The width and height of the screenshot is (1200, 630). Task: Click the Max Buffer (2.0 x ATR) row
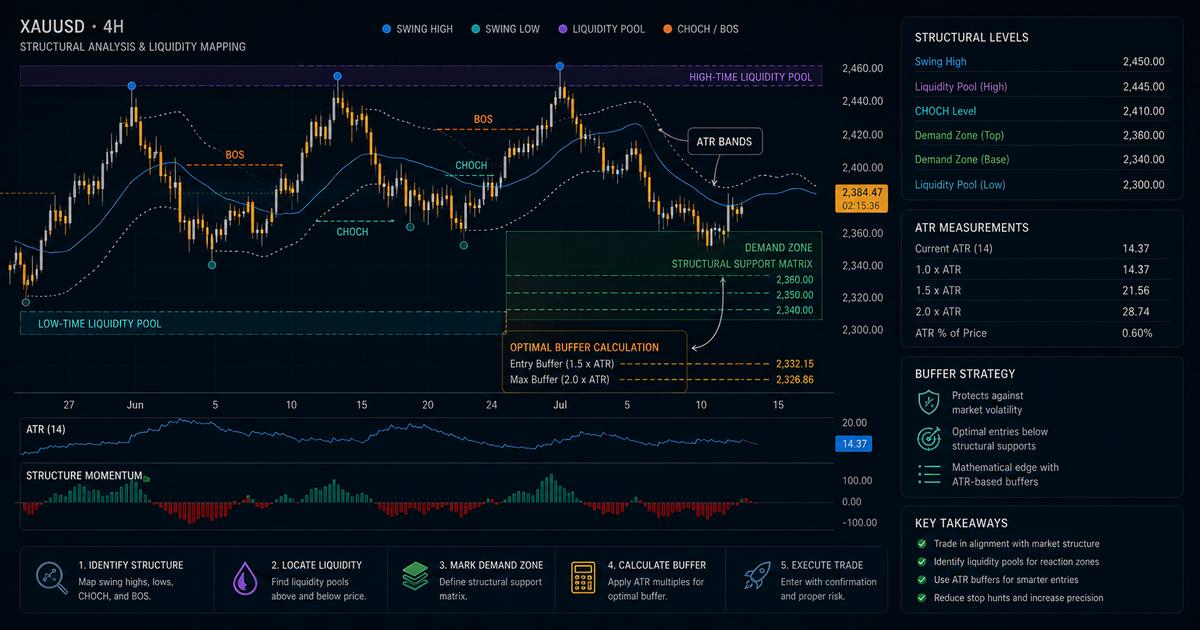coord(661,380)
